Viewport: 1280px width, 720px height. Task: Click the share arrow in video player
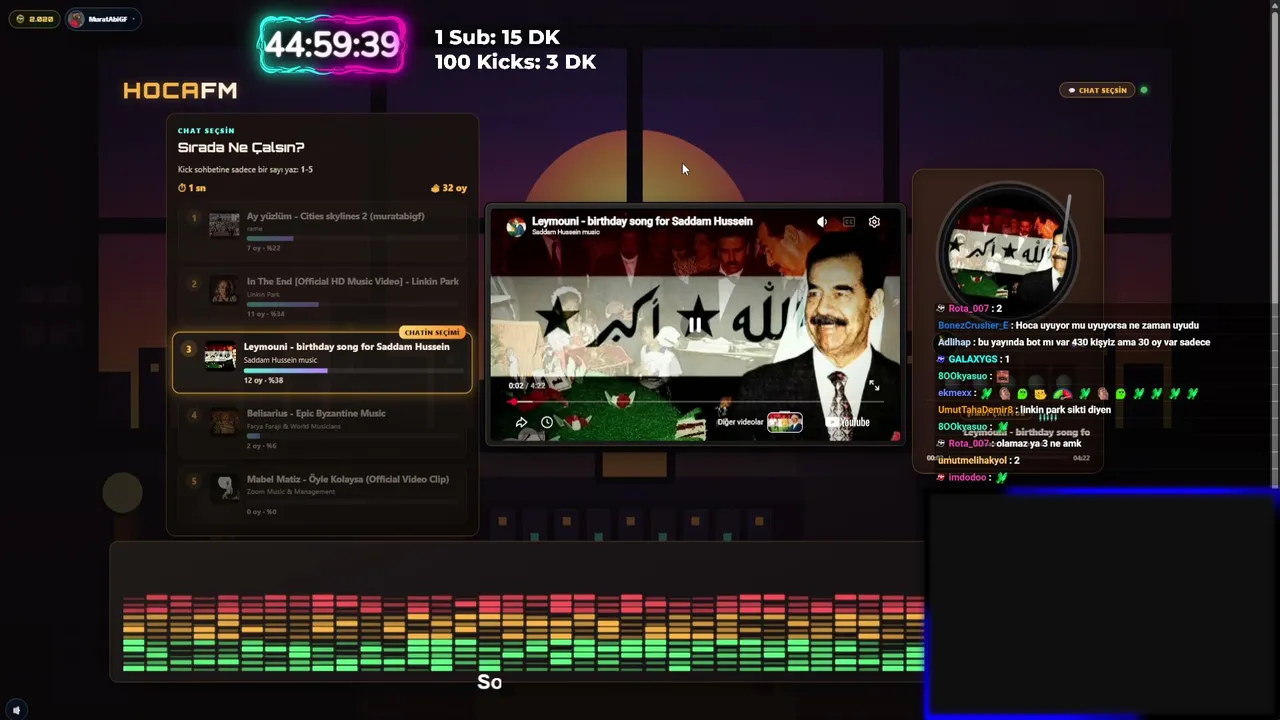click(521, 422)
